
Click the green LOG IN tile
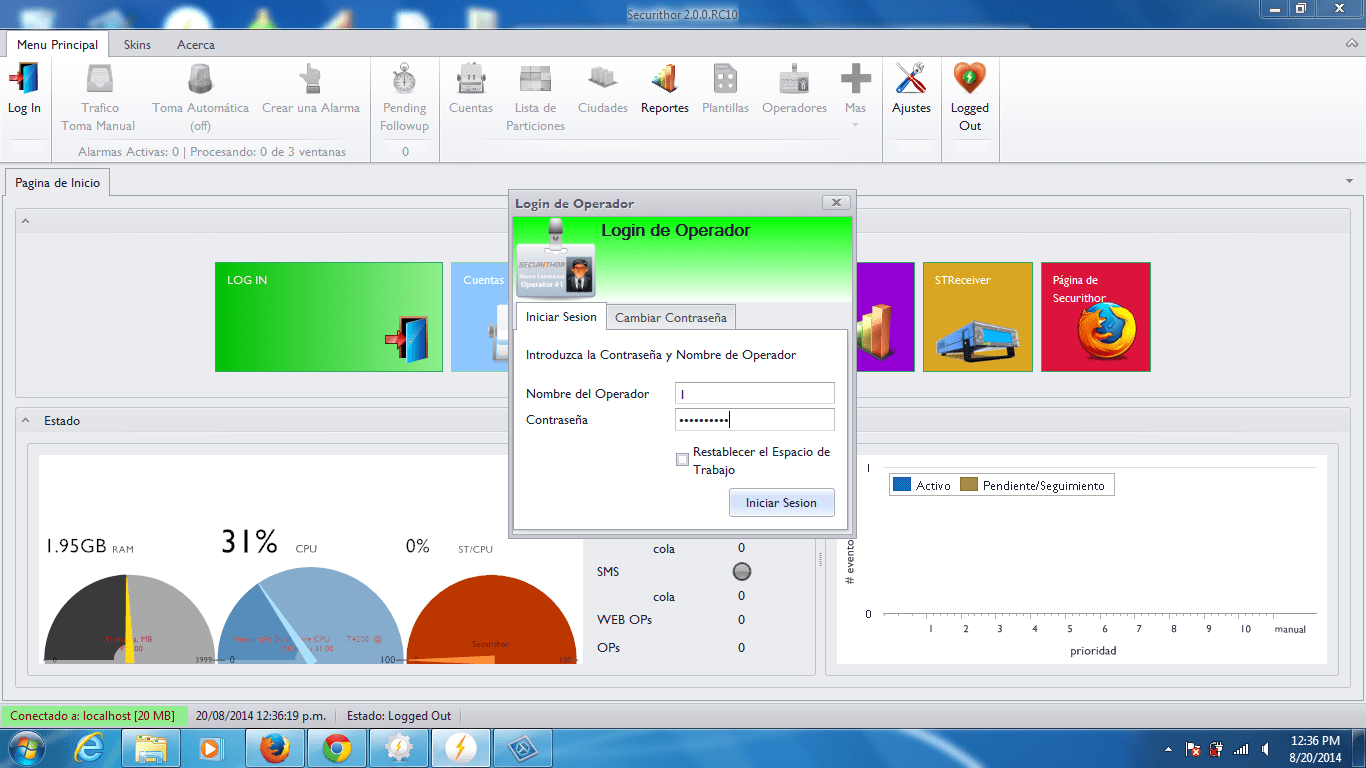[x=328, y=317]
